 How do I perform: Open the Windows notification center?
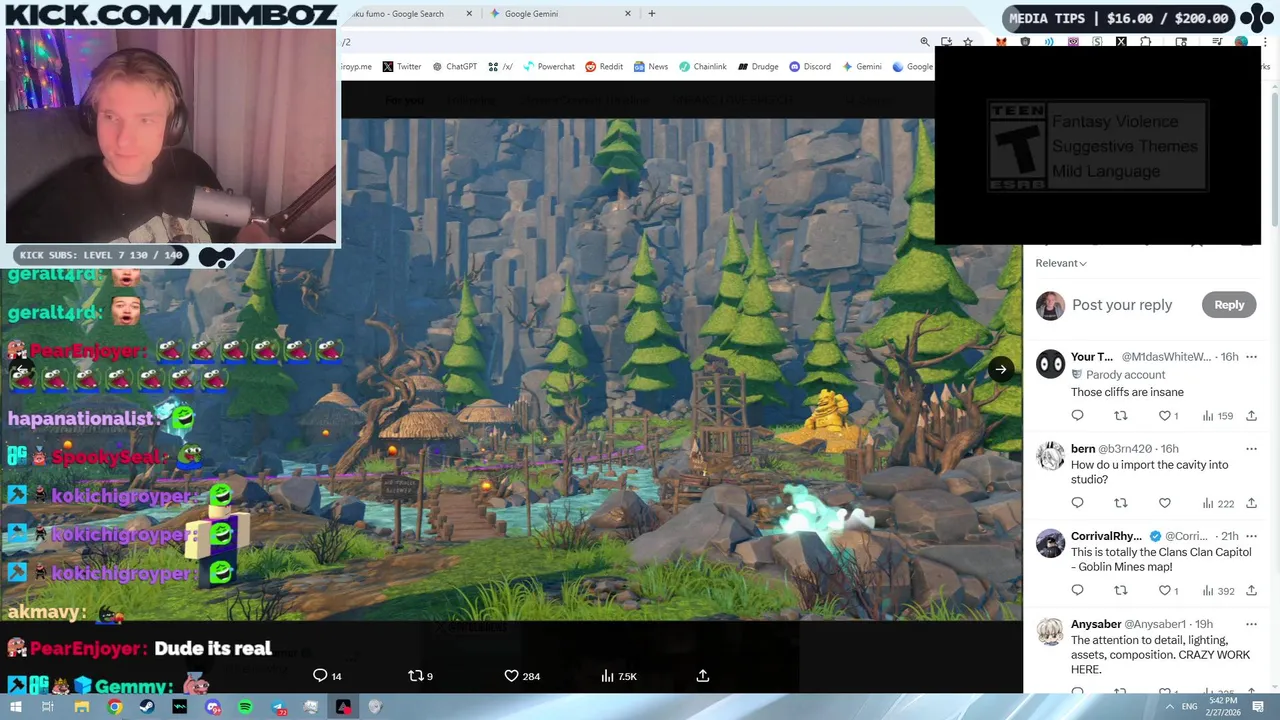(1258, 707)
